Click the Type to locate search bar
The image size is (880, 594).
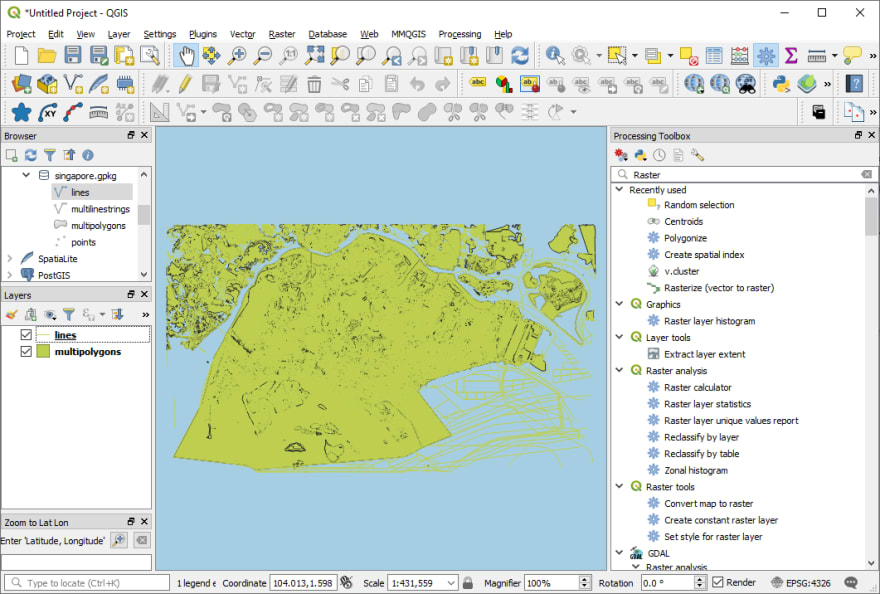click(x=87, y=583)
